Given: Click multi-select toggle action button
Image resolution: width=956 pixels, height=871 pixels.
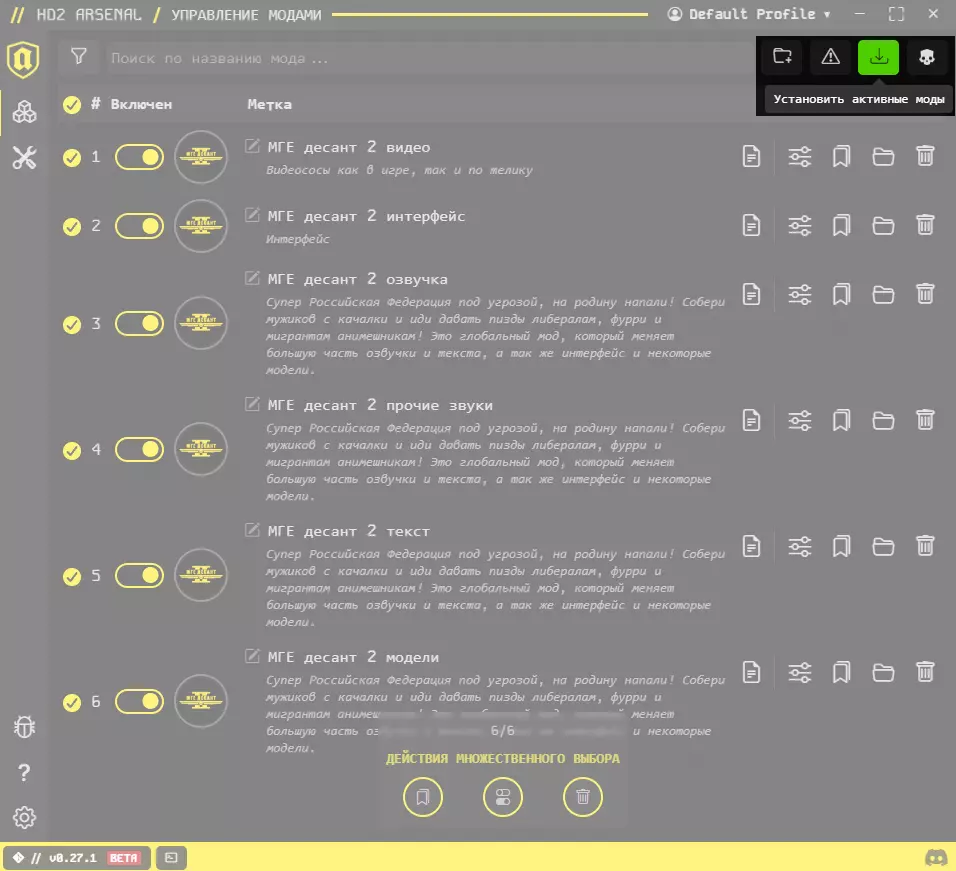Looking at the screenshot, I should [502, 797].
